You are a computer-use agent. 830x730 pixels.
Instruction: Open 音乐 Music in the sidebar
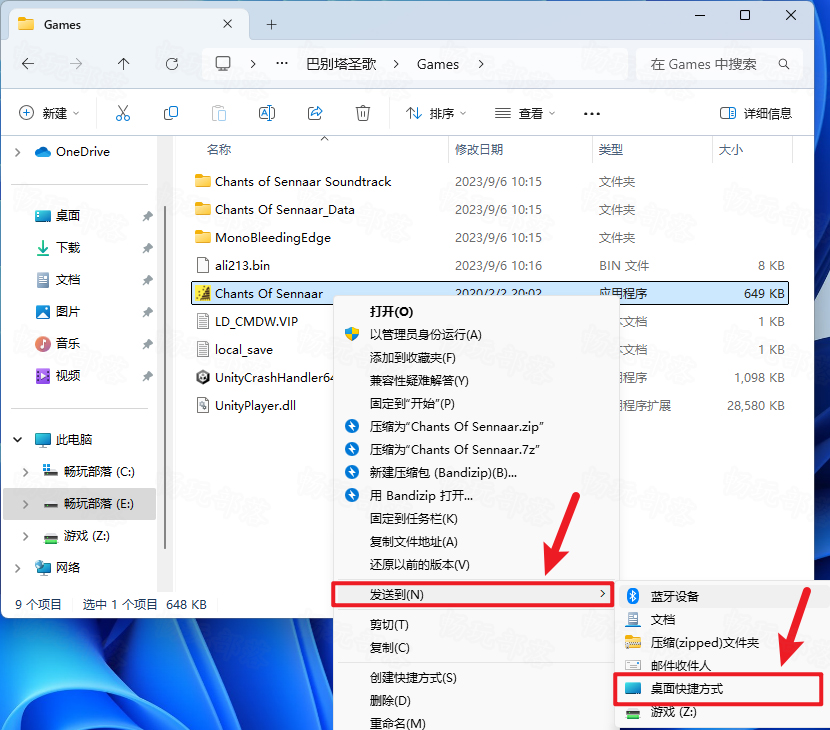click(x=68, y=344)
